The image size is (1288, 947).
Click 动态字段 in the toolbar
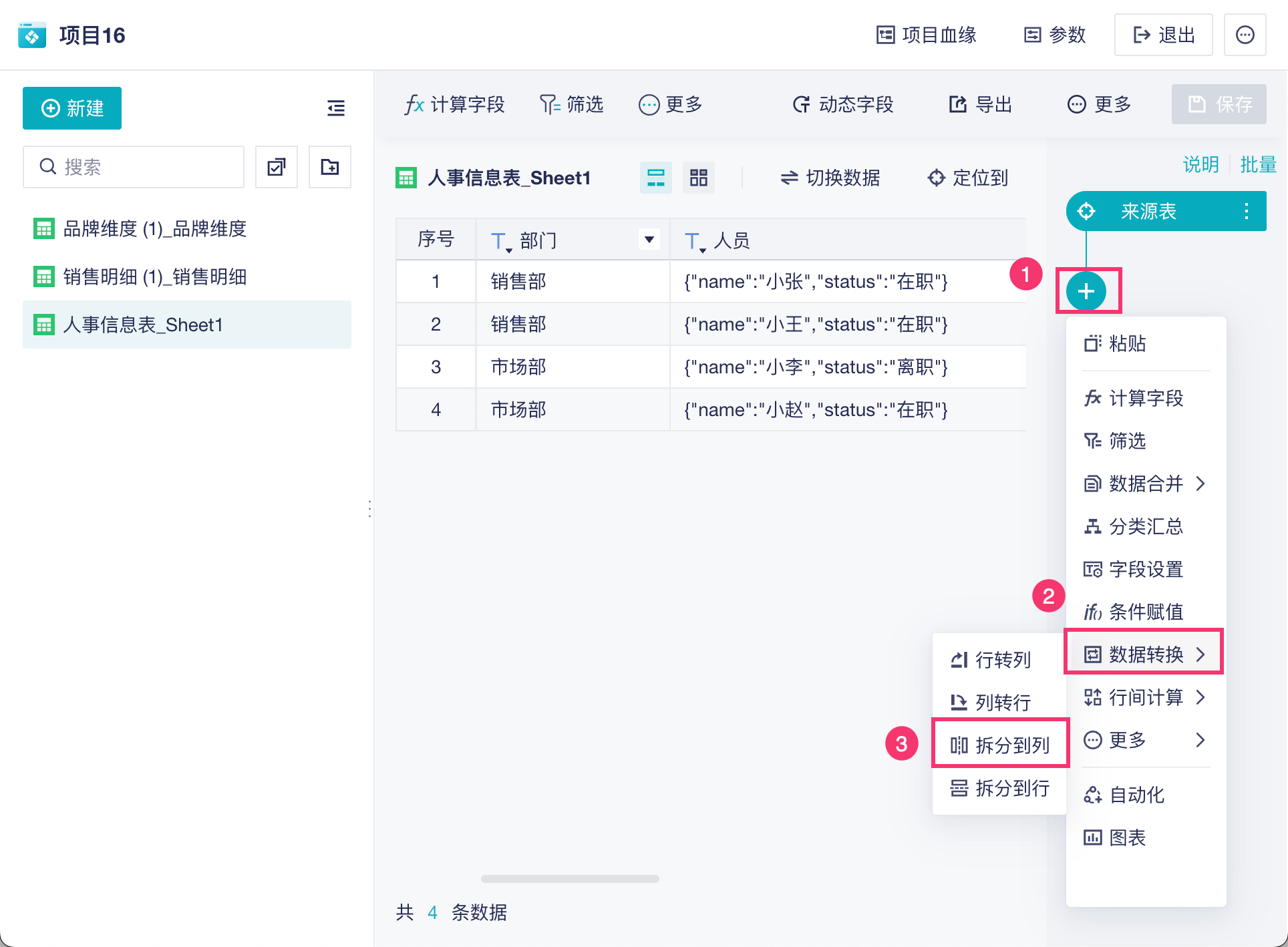pyautogui.click(x=843, y=104)
